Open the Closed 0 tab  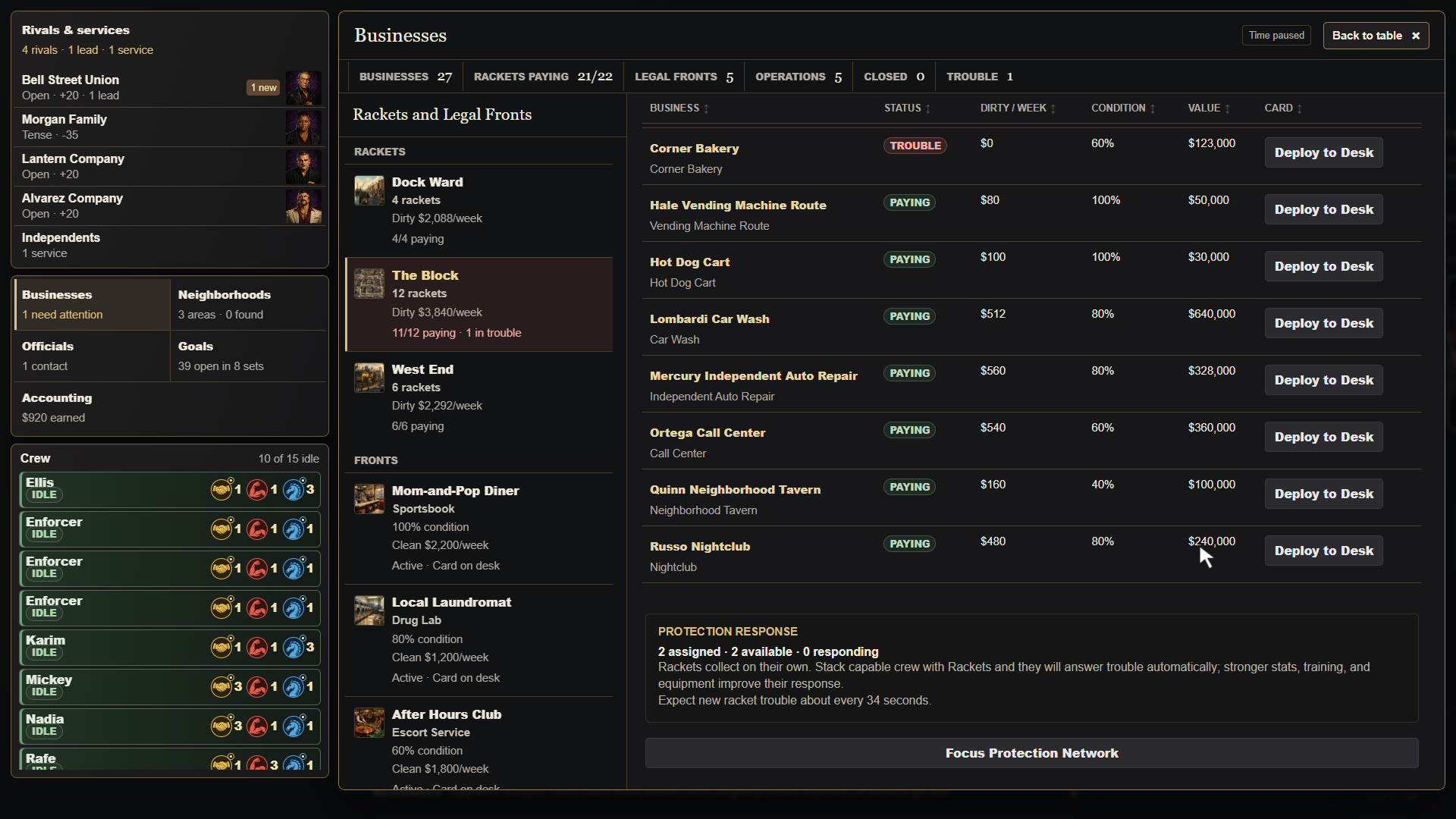[x=894, y=77]
